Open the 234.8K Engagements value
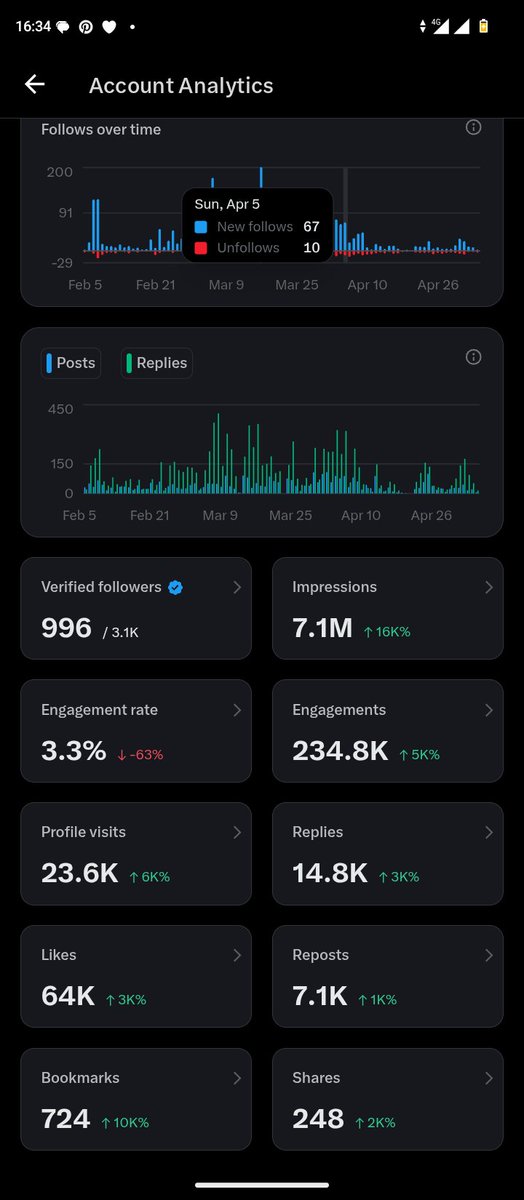This screenshot has width=524, height=1200. pyautogui.click(x=340, y=751)
